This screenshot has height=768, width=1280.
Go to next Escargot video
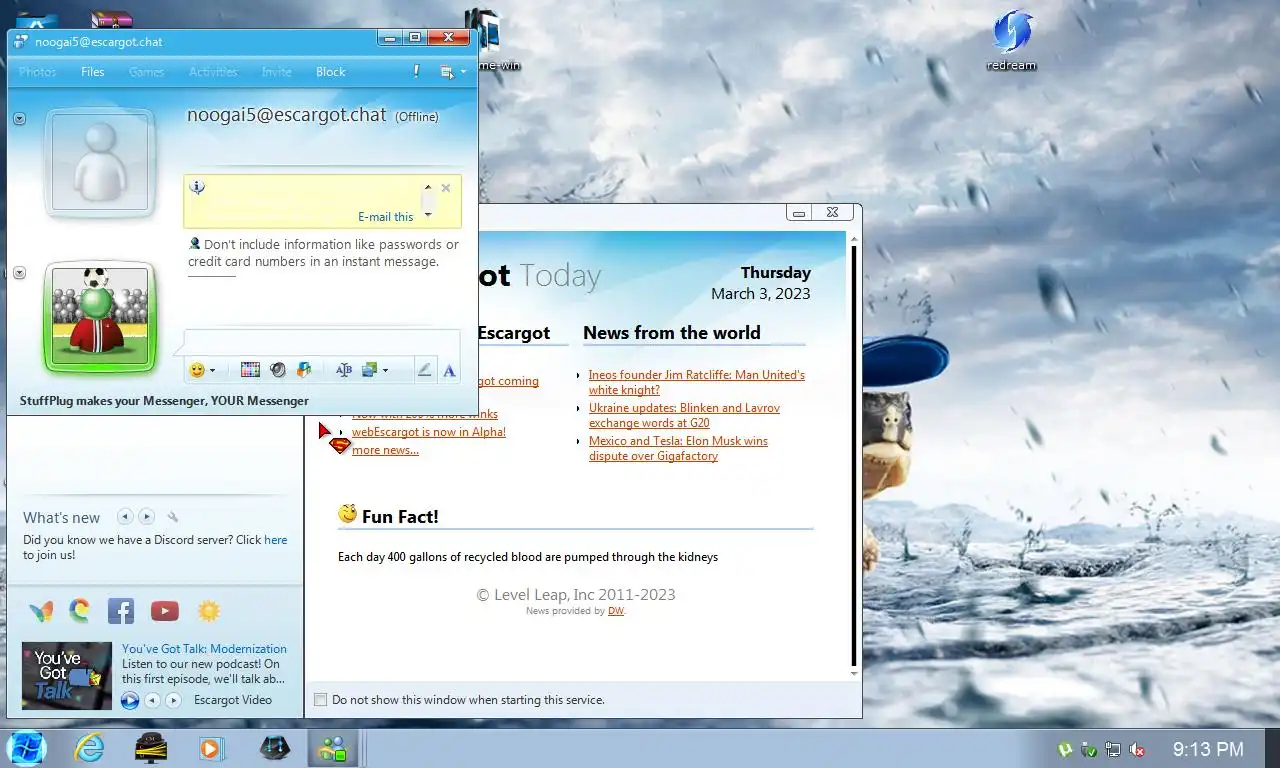point(174,700)
